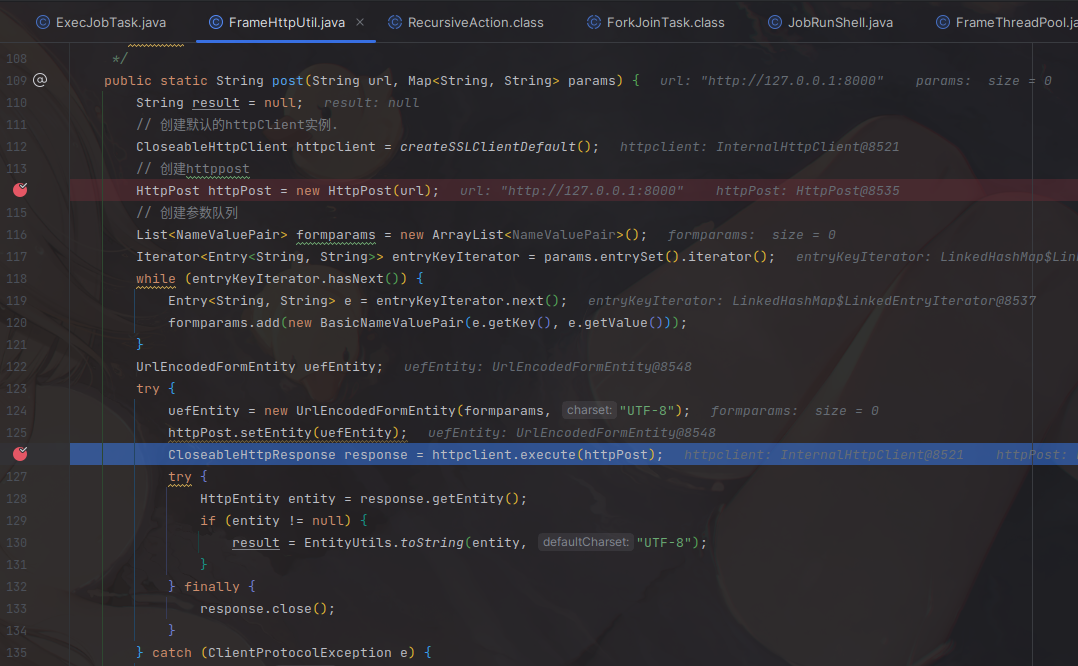Image resolution: width=1078 pixels, height=666 pixels.
Task: Click 'formparams' declaration in line 116
Action: (336, 234)
